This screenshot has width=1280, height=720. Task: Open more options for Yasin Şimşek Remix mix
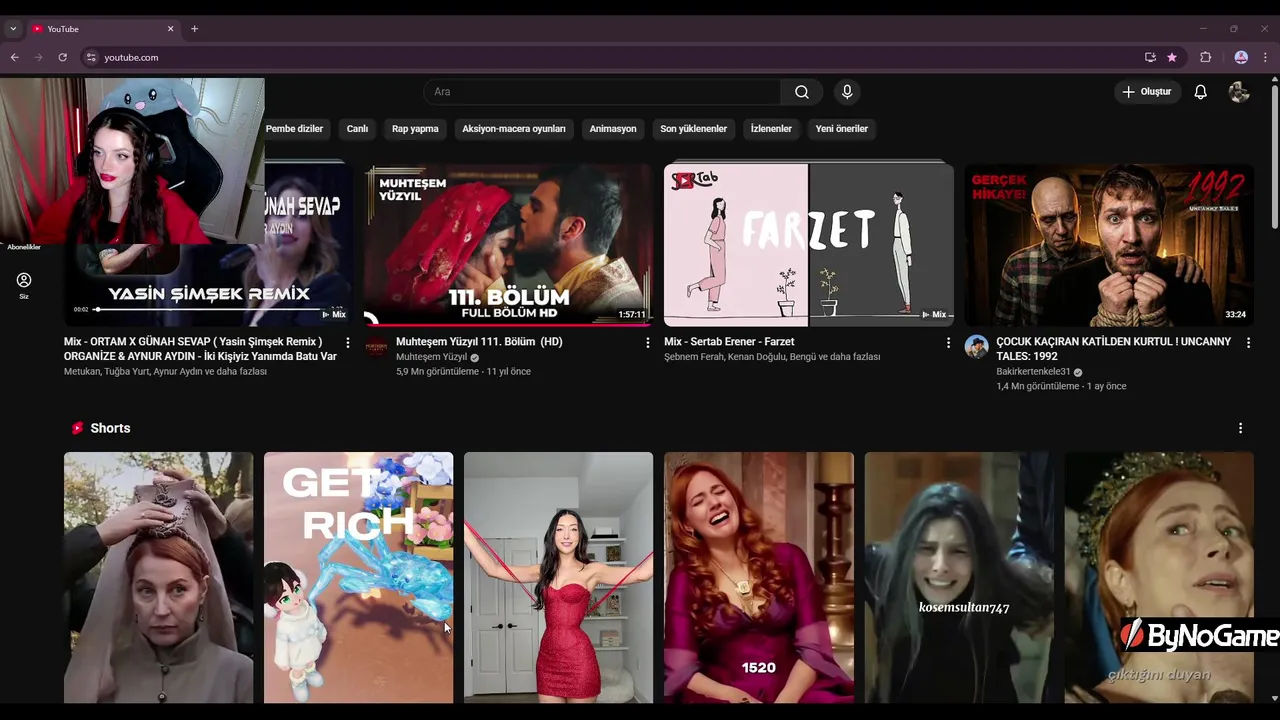(x=348, y=343)
